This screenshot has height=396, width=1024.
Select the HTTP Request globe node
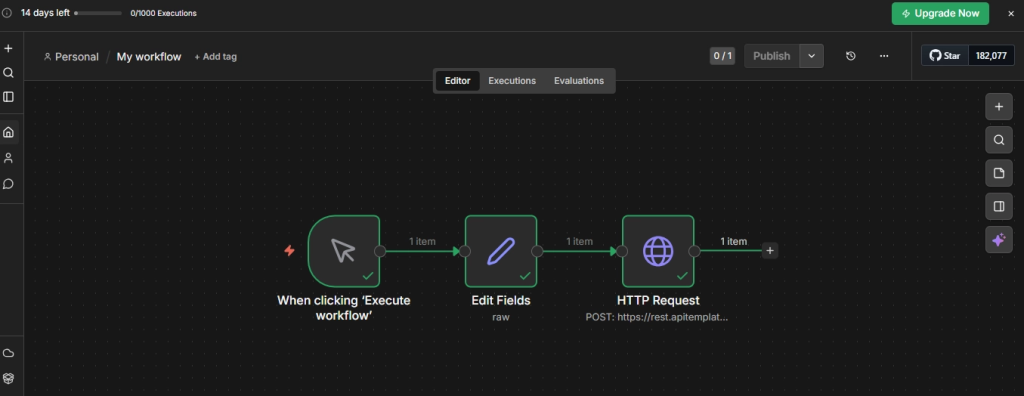(658, 251)
